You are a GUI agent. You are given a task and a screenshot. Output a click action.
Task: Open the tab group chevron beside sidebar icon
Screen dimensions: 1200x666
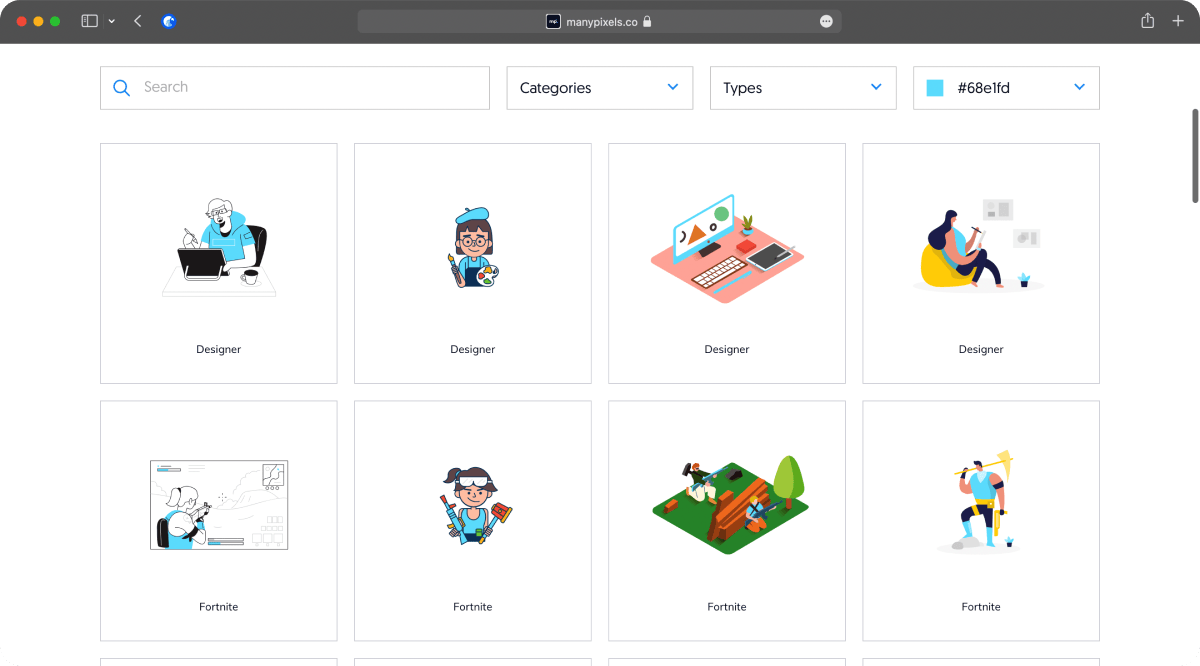(111, 21)
